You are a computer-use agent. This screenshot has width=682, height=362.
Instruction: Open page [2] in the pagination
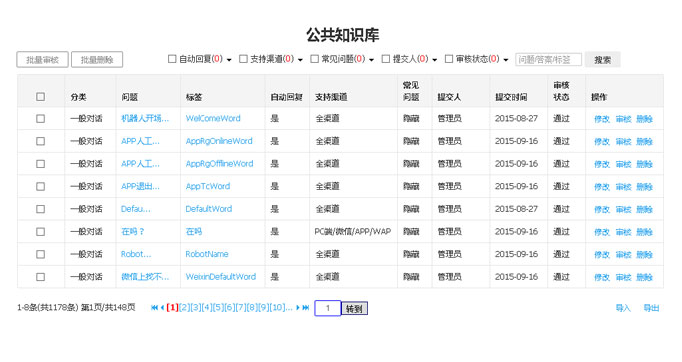tap(184, 308)
